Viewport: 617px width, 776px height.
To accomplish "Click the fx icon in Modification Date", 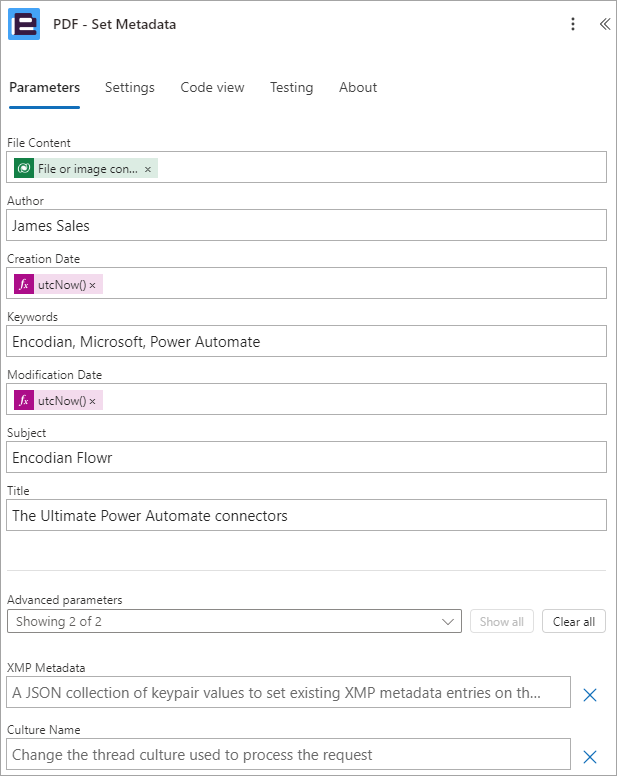I will pos(24,400).
